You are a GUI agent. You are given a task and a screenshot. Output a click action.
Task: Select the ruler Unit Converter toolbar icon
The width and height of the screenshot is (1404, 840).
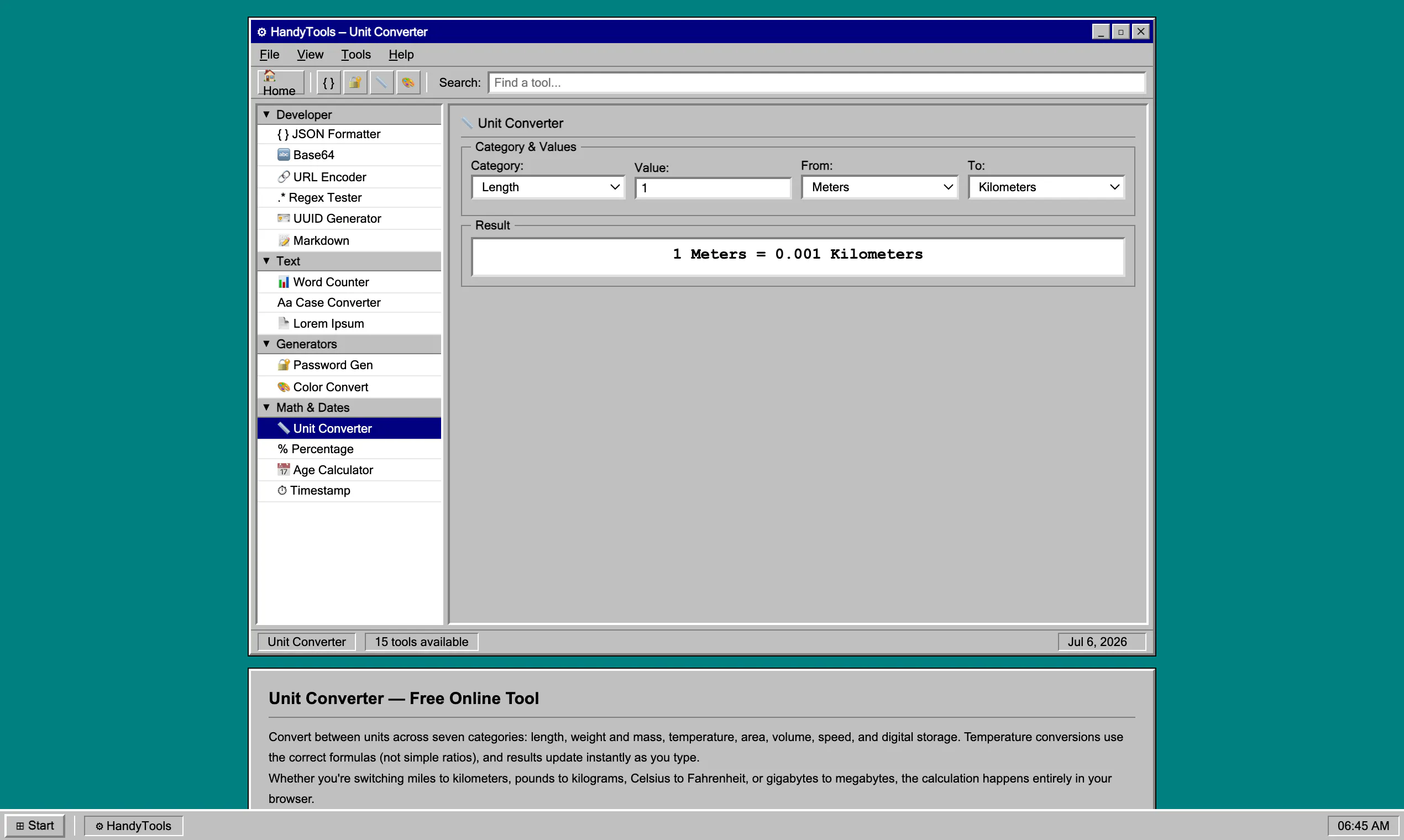(381, 83)
